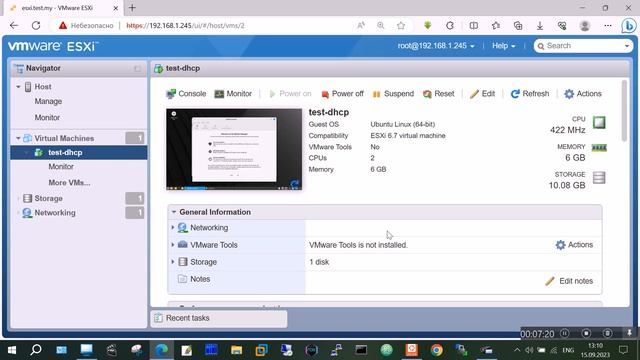
Task: Click the browser address bar URL
Action: [185, 25]
